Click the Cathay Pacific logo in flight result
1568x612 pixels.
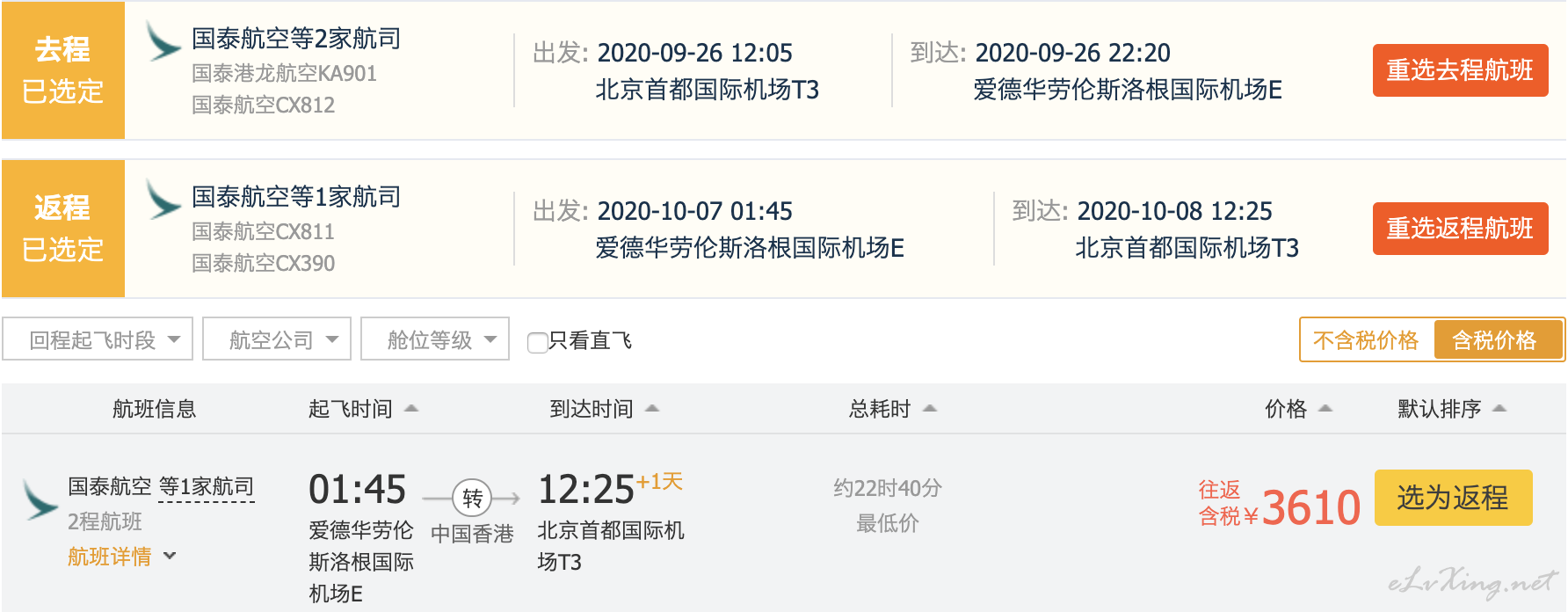[x=40, y=499]
